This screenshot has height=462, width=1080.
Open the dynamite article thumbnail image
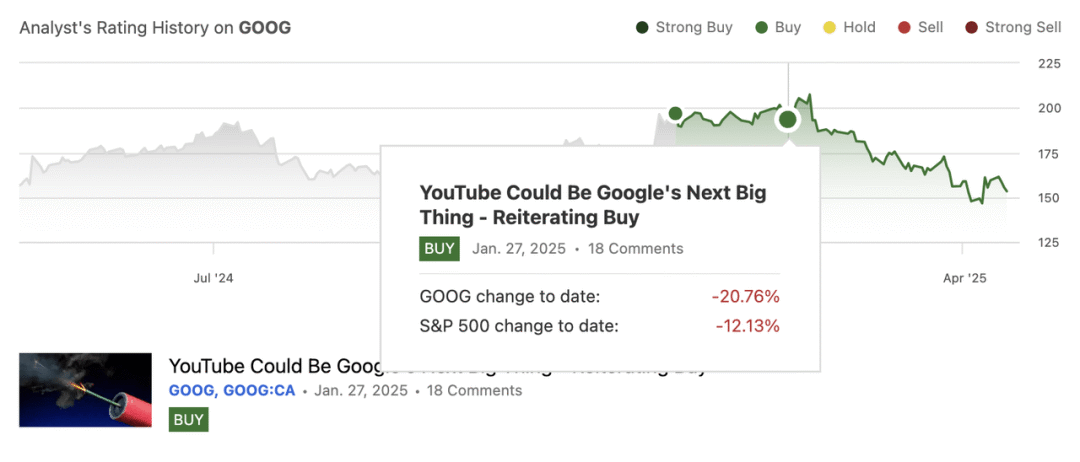point(85,390)
